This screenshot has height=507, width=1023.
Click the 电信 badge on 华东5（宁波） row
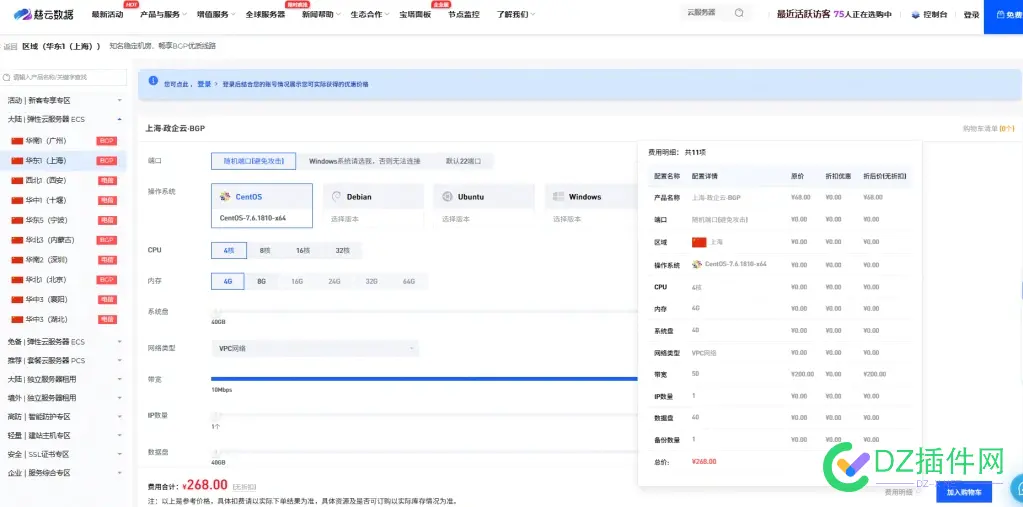coord(106,221)
